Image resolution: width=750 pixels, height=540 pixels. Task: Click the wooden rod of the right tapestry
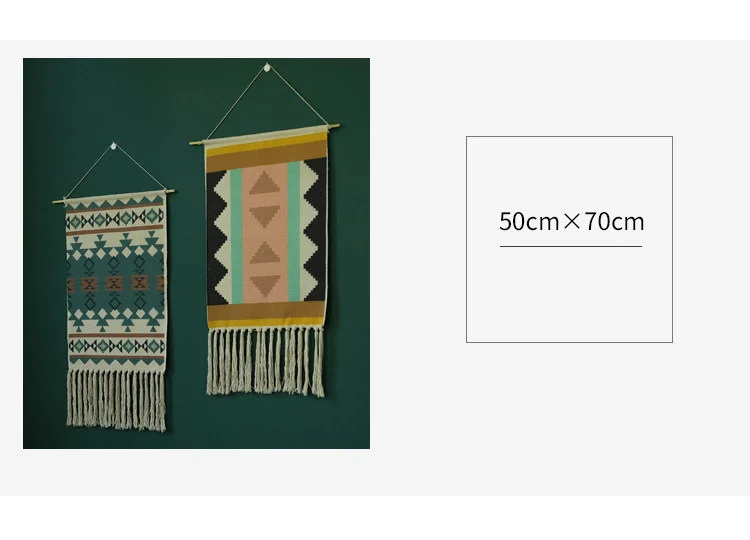coord(265,134)
